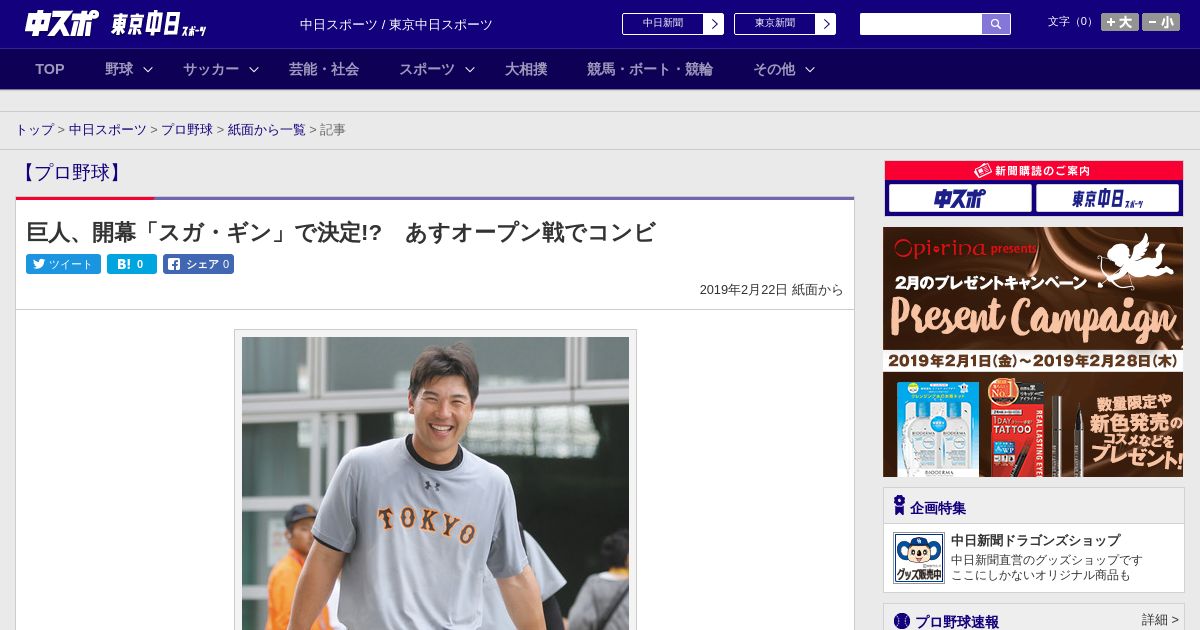This screenshot has height=630, width=1200.
Task: Click 新聞購読のご案内 banner heading
Action: tap(1033, 171)
